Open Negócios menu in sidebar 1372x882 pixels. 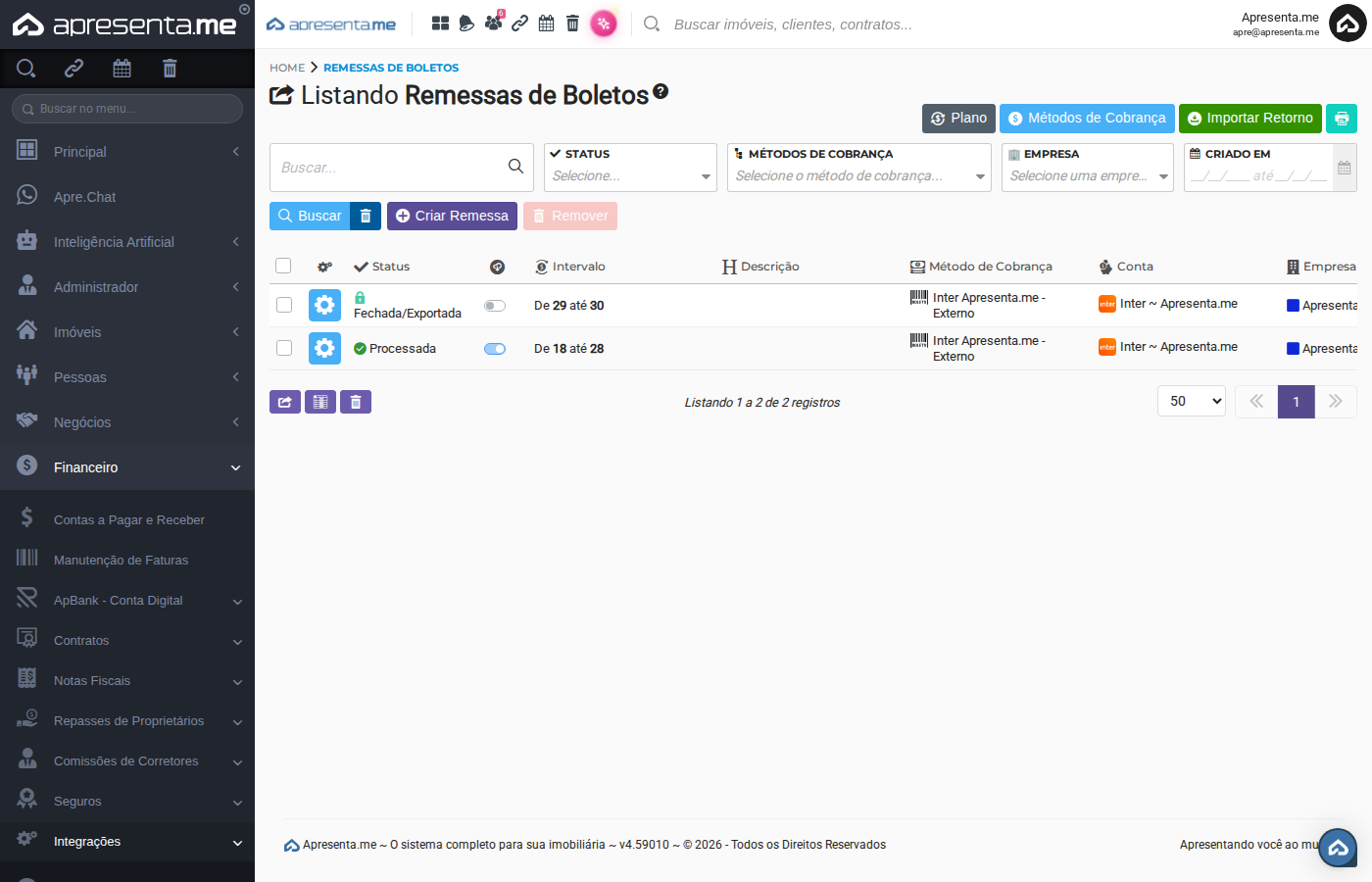pos(127,422)
